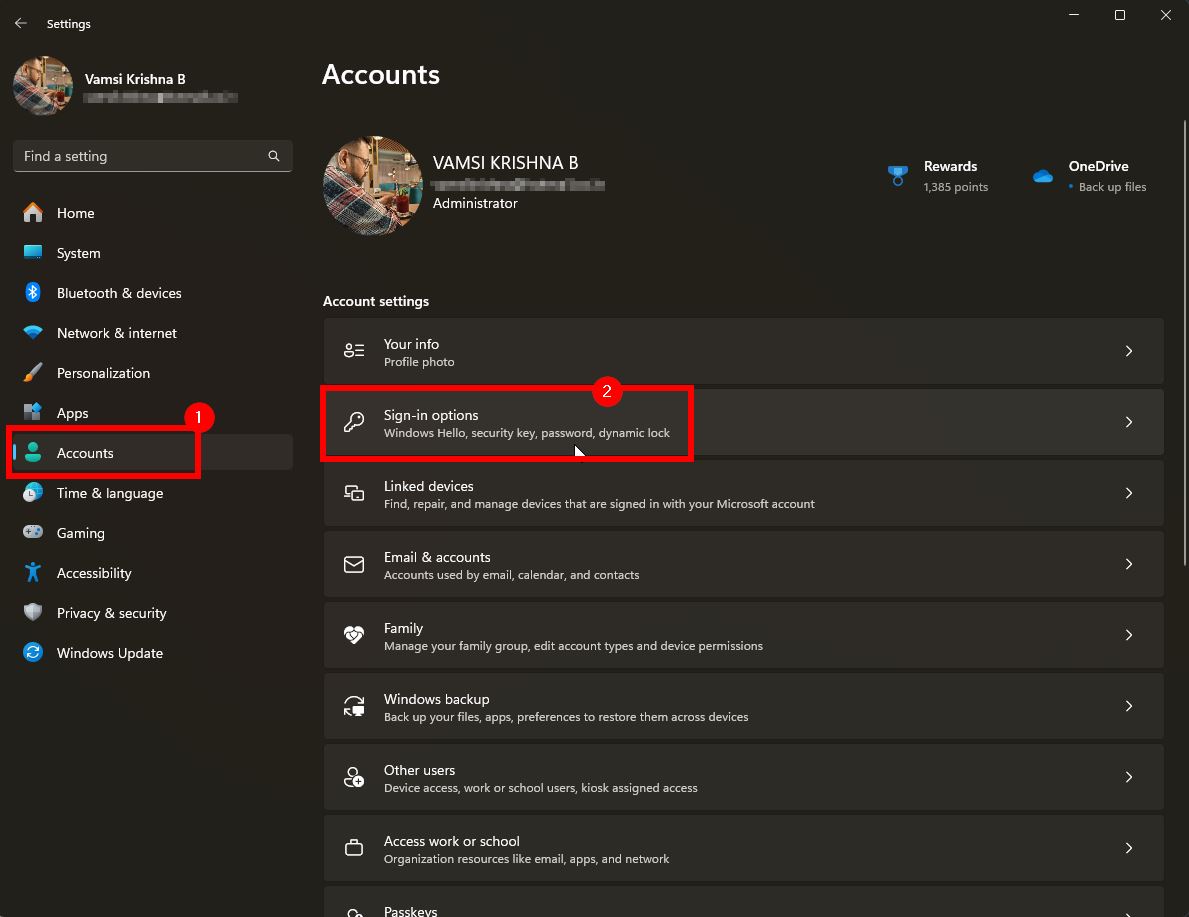This screenshot has width=1189, height=917.
Task: Click the Linked devices icon
Action: [354, 493]
